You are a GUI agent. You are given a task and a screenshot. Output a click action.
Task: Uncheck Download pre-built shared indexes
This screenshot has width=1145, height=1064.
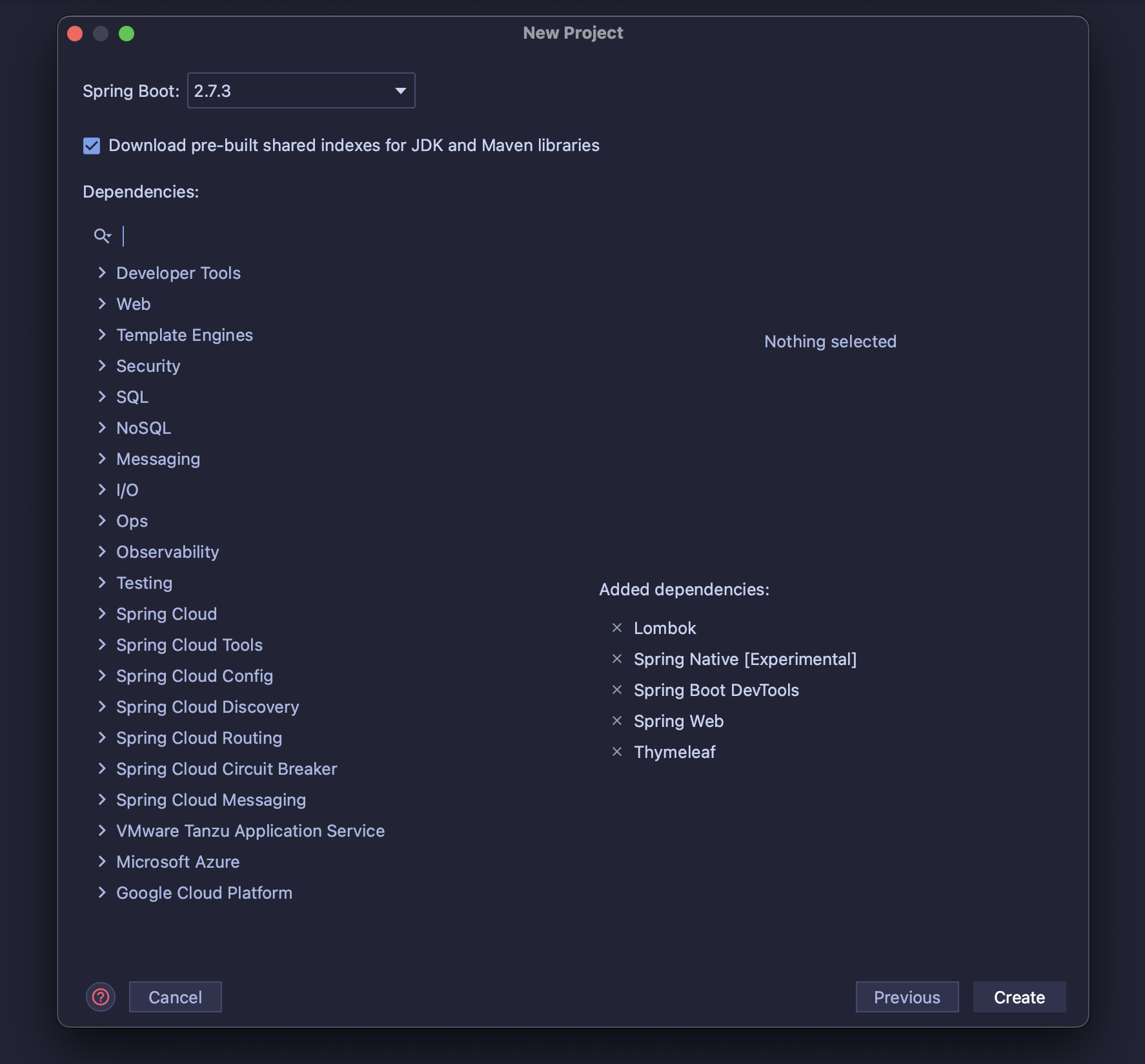click(x=91, y=146)
